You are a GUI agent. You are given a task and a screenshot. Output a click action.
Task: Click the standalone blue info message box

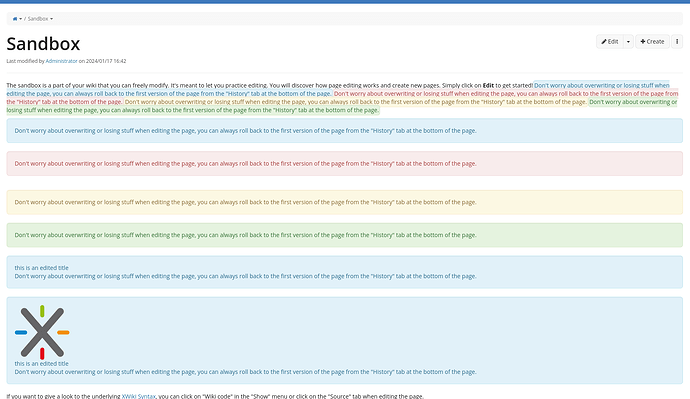click(x=345, y=131)
